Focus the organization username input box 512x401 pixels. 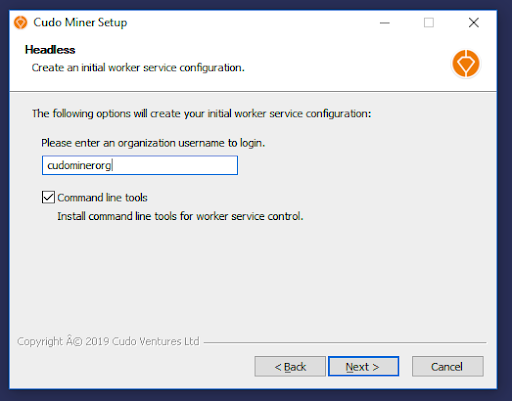[140, 165]
